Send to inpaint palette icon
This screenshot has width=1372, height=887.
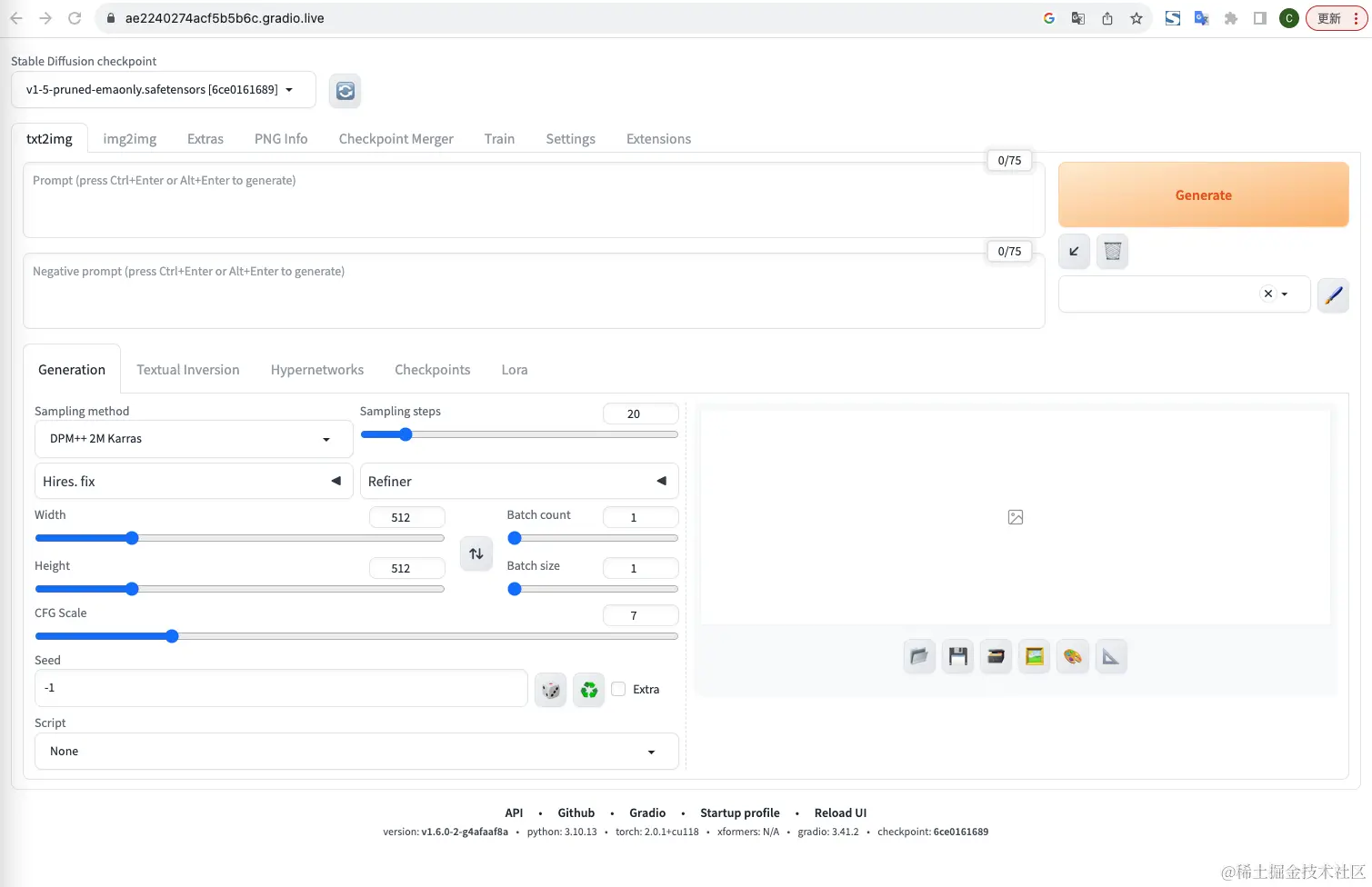click(1073, 656)
